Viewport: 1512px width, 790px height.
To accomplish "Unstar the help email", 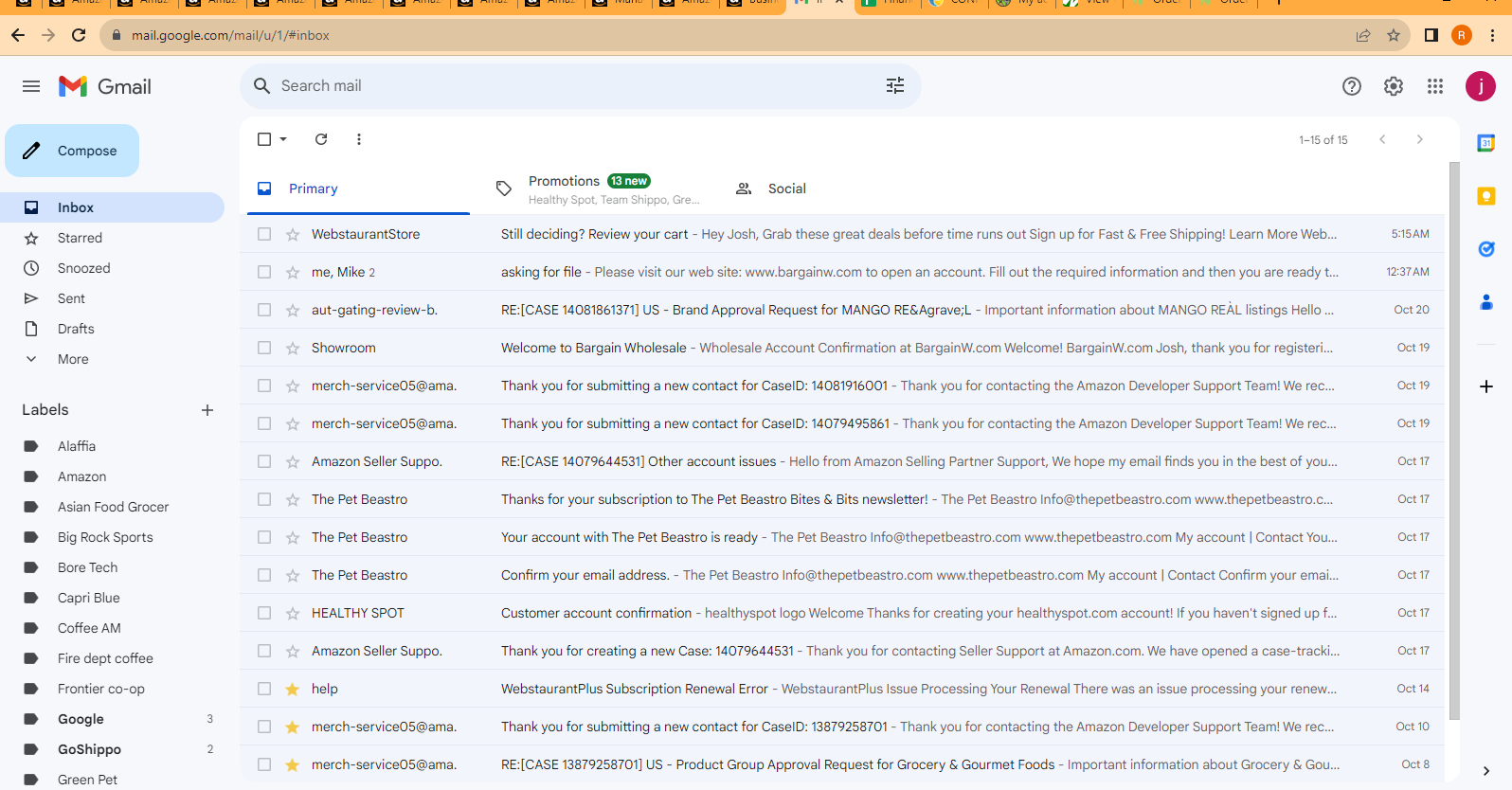I will point(293,689).
